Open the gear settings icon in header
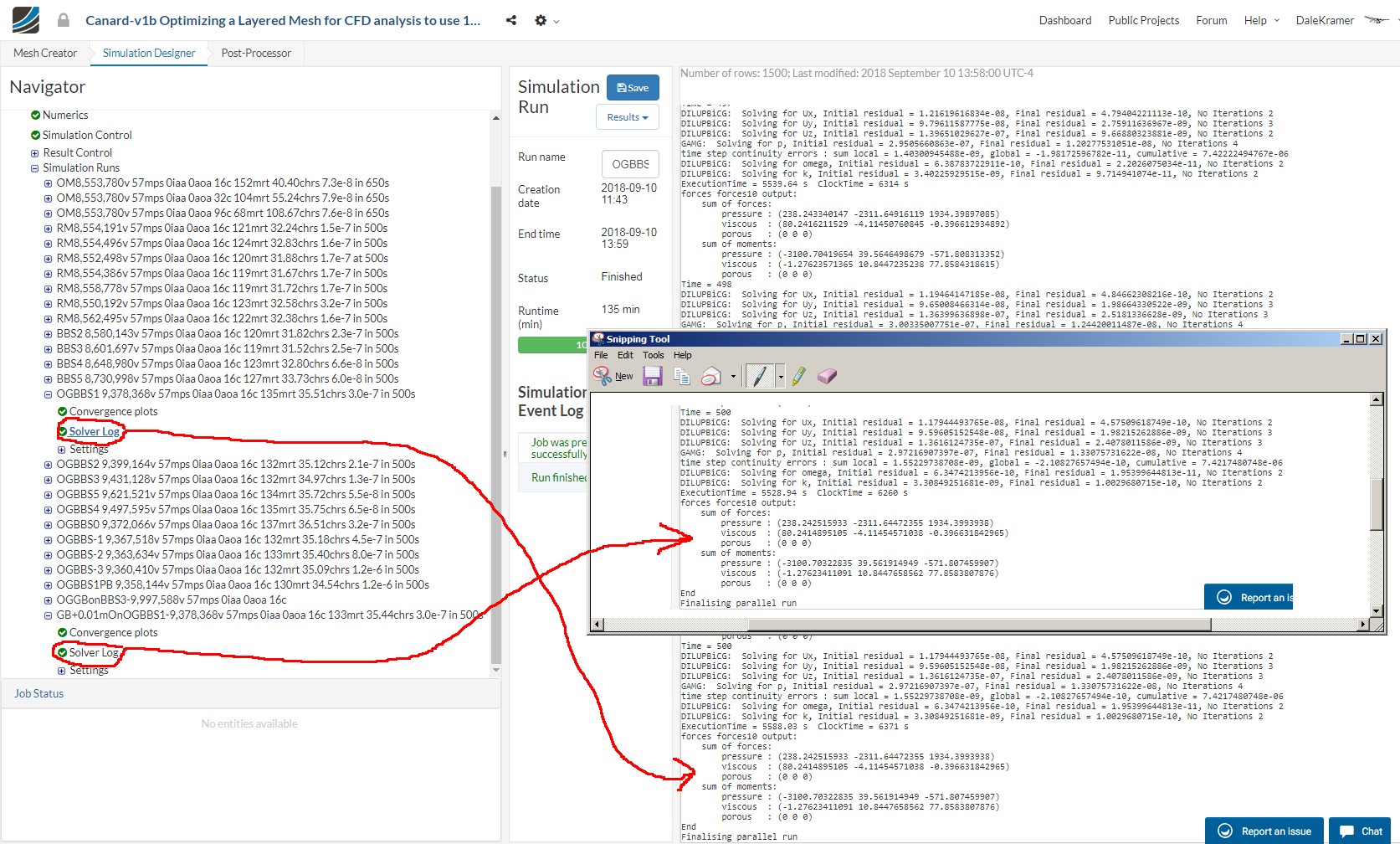1400x844 pixels. click(541, 20)
